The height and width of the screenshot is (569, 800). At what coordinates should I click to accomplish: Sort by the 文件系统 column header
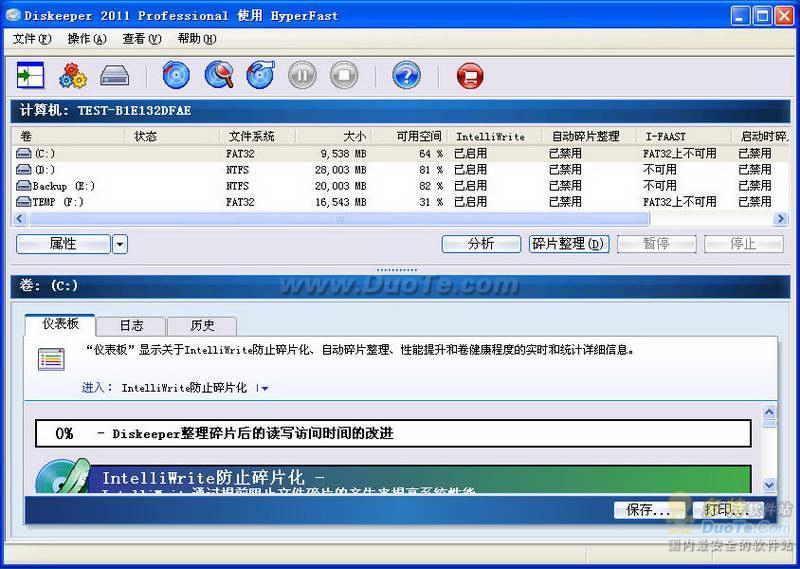click(x=258, y=136)
